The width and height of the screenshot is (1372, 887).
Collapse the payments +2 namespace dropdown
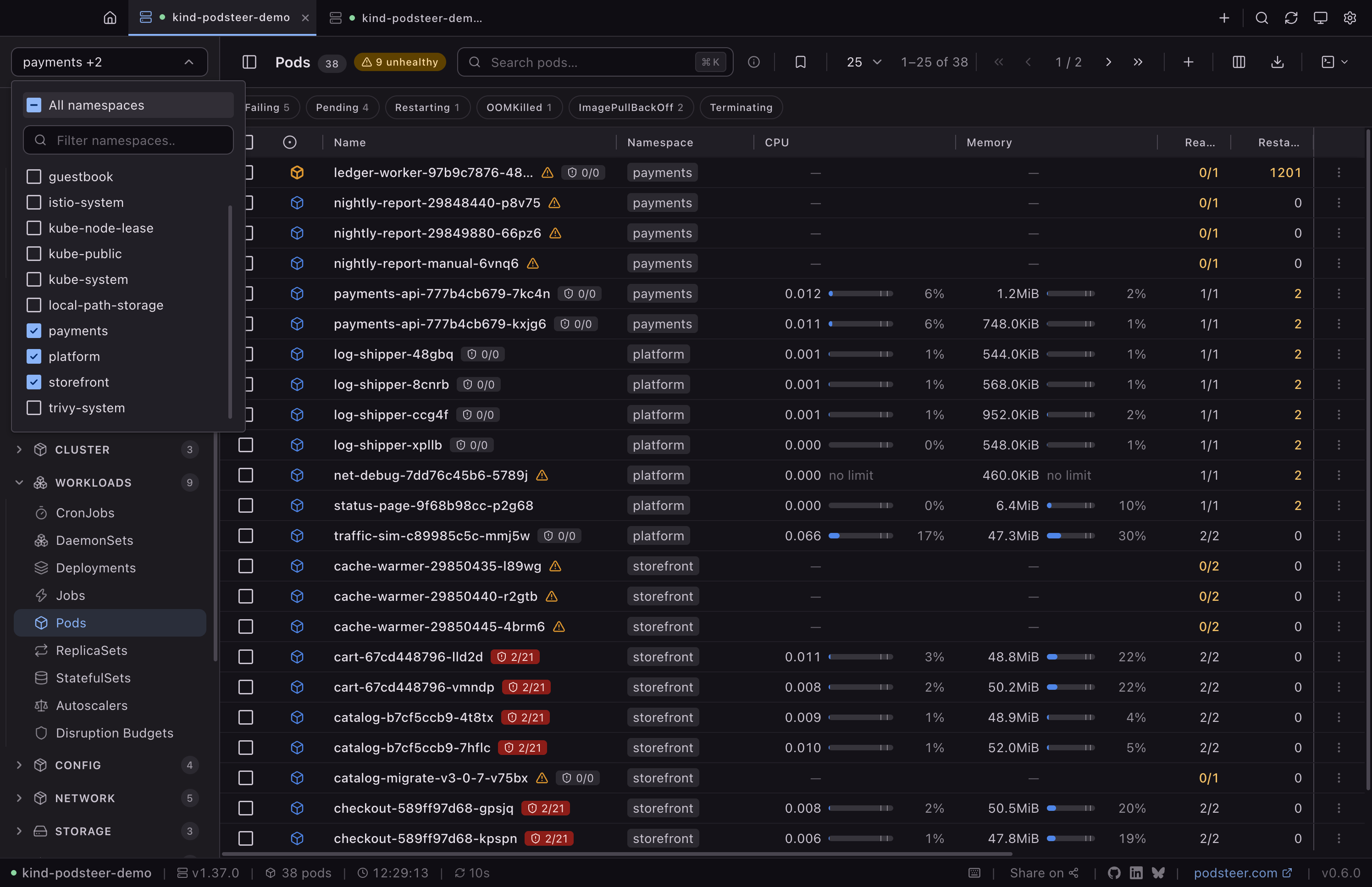pos(110,62)
